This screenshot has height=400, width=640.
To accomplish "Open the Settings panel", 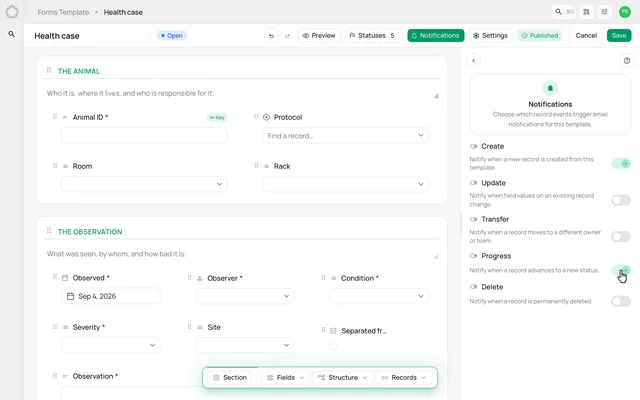I will [x=490, y=36].
